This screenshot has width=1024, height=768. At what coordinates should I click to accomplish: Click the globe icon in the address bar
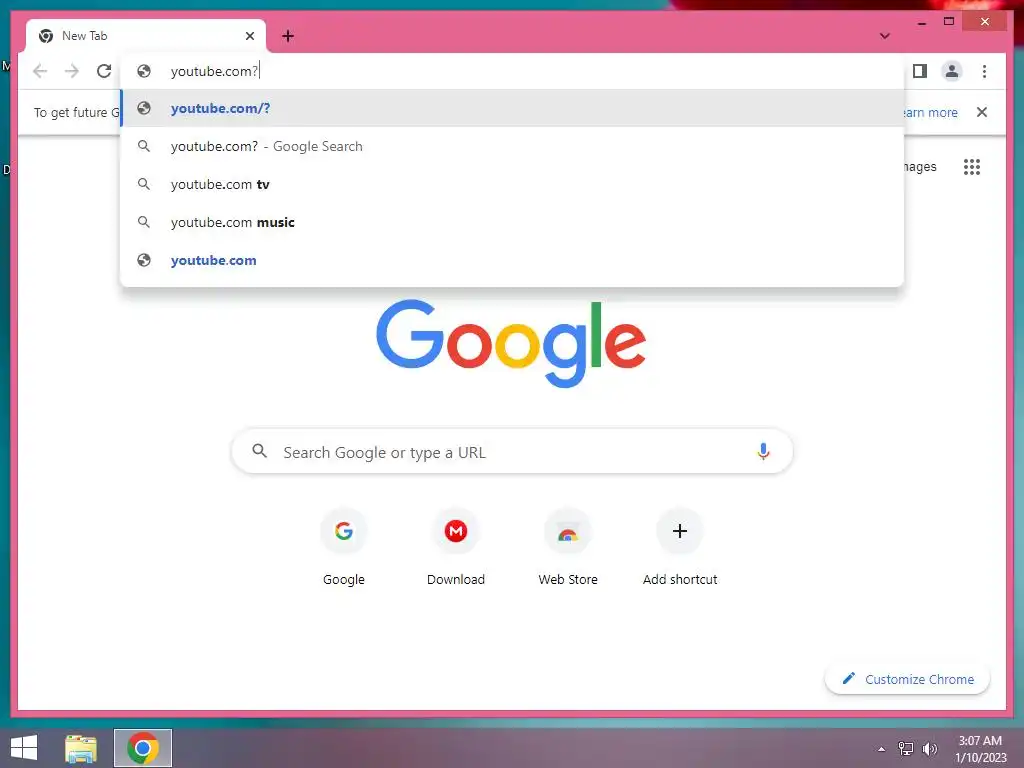pos(144,71)
